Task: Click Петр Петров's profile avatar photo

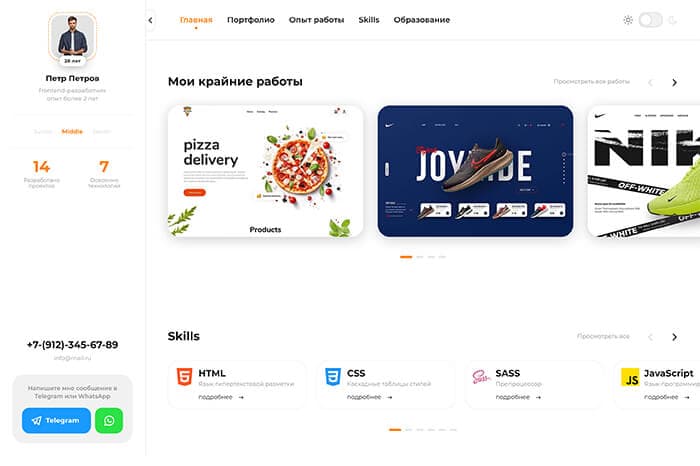Action: click(x=72, y=37)
